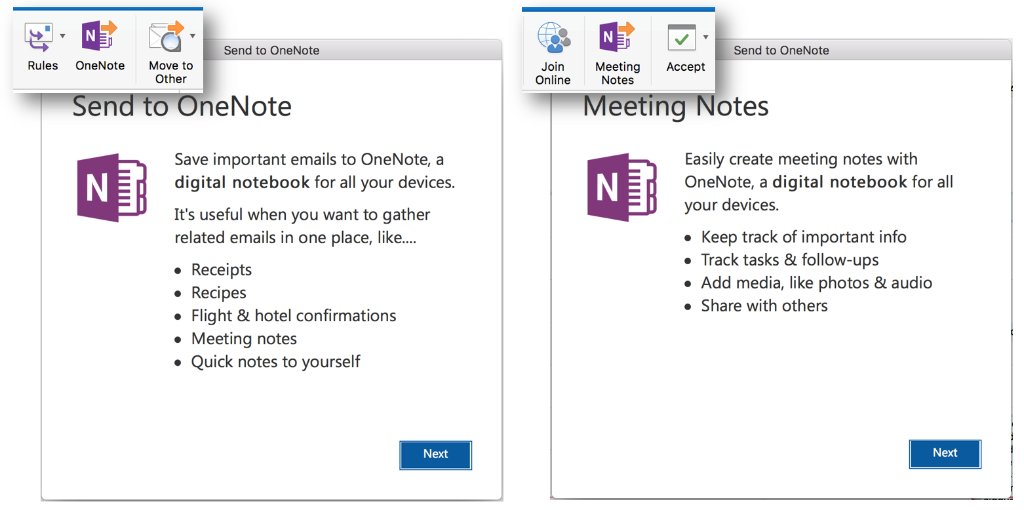Open the Rules dropdown arrow
The height and width of the screenshot is (510, 1024).
(63, 36)
